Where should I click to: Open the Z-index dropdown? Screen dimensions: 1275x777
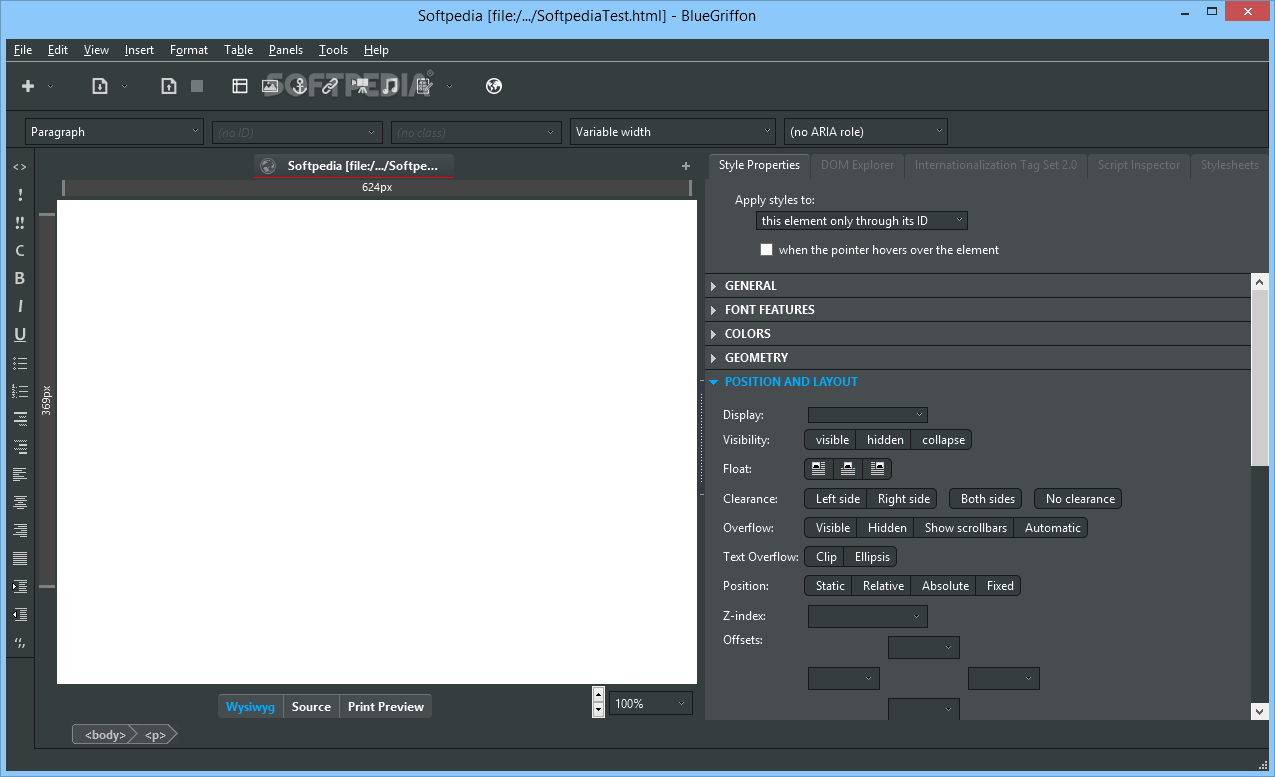[x=867, y=616]
